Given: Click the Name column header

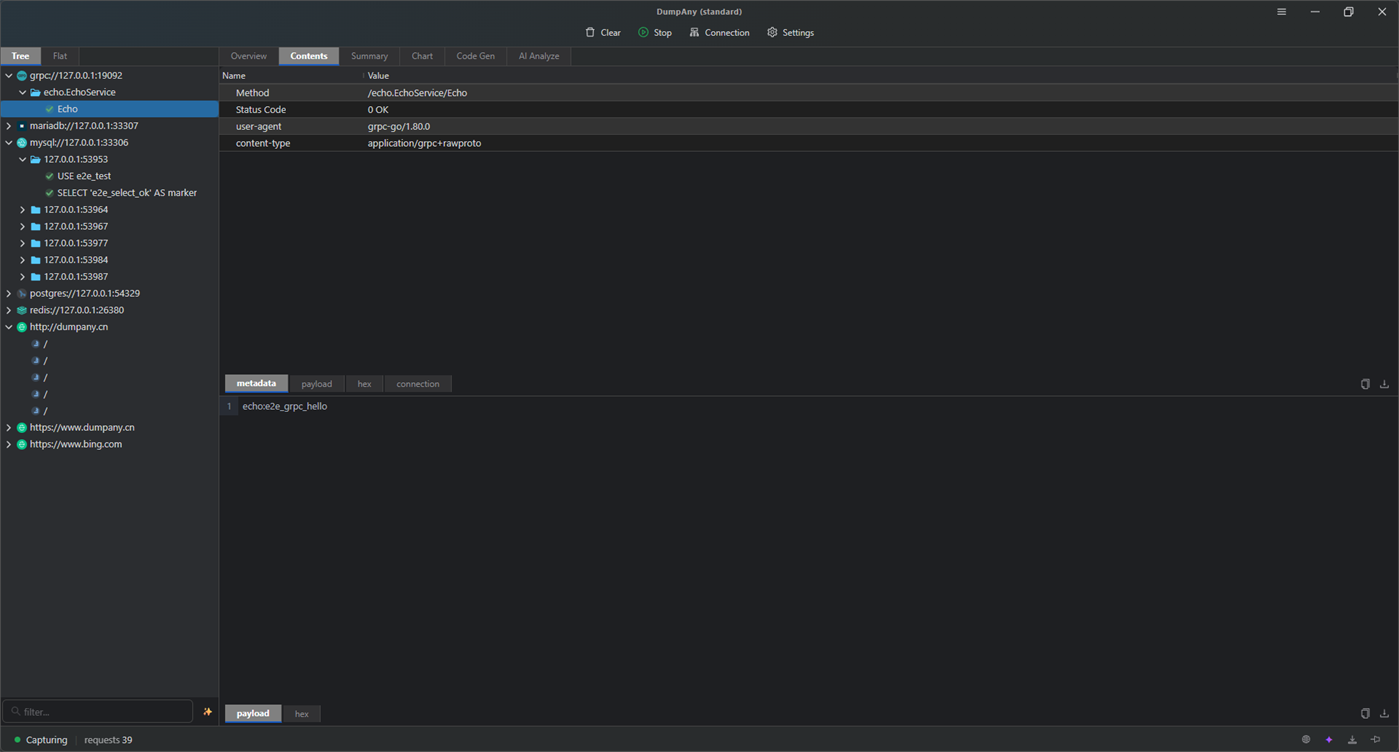Looking at the screenshot, I should (x=234, y=76).
